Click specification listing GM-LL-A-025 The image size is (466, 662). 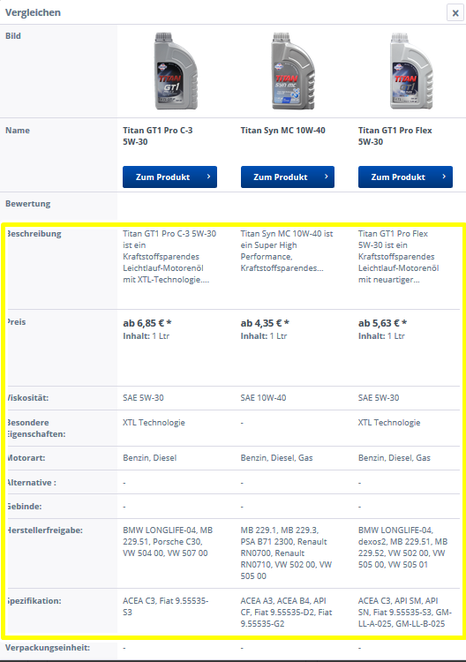[405, 612]
